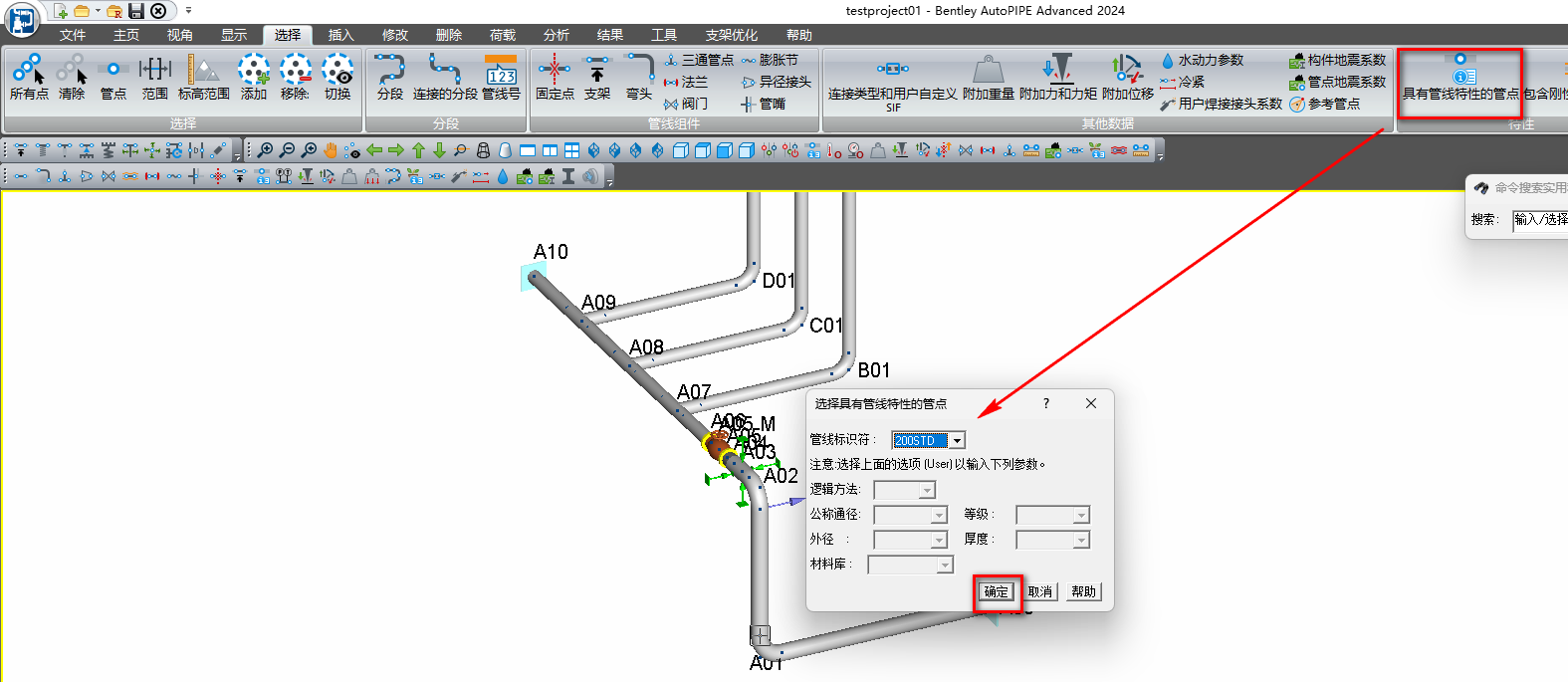Screen dimensions: 1568x682
Task: Click the 切换 toggle selection icon
Action: [x=337, y=77]
